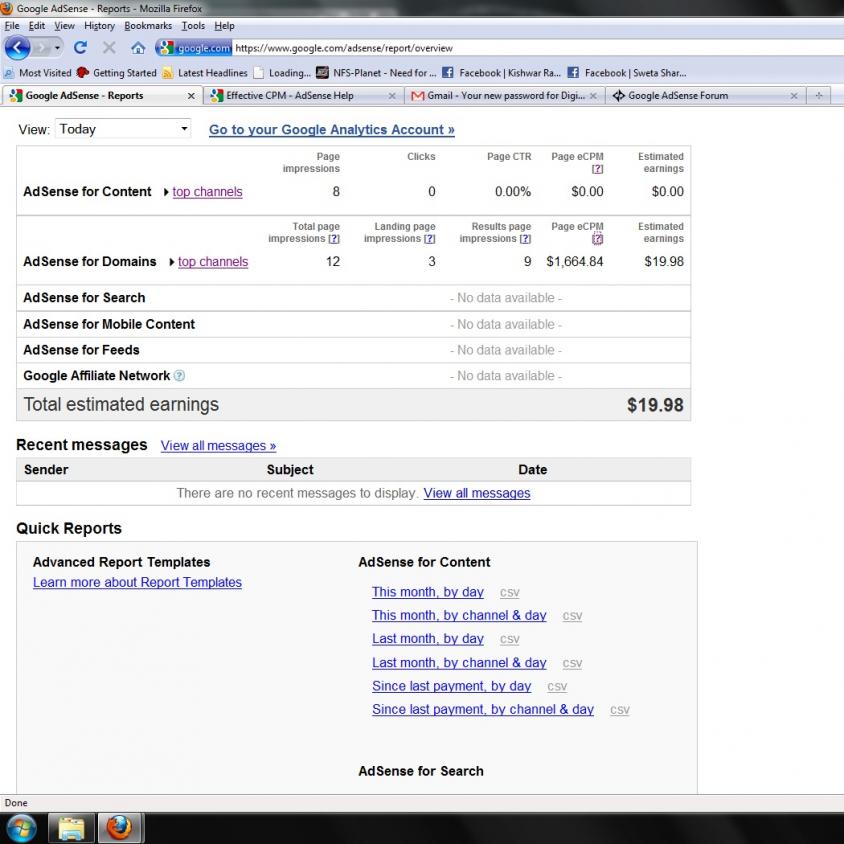This screenshot has height=844, width=844.
Task: Download csv for Since last payment, by day
Action: coord(557,687)
